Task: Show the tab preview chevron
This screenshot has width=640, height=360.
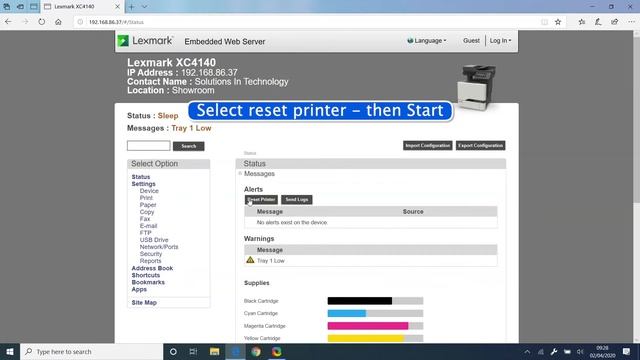Action: point(144,7)
